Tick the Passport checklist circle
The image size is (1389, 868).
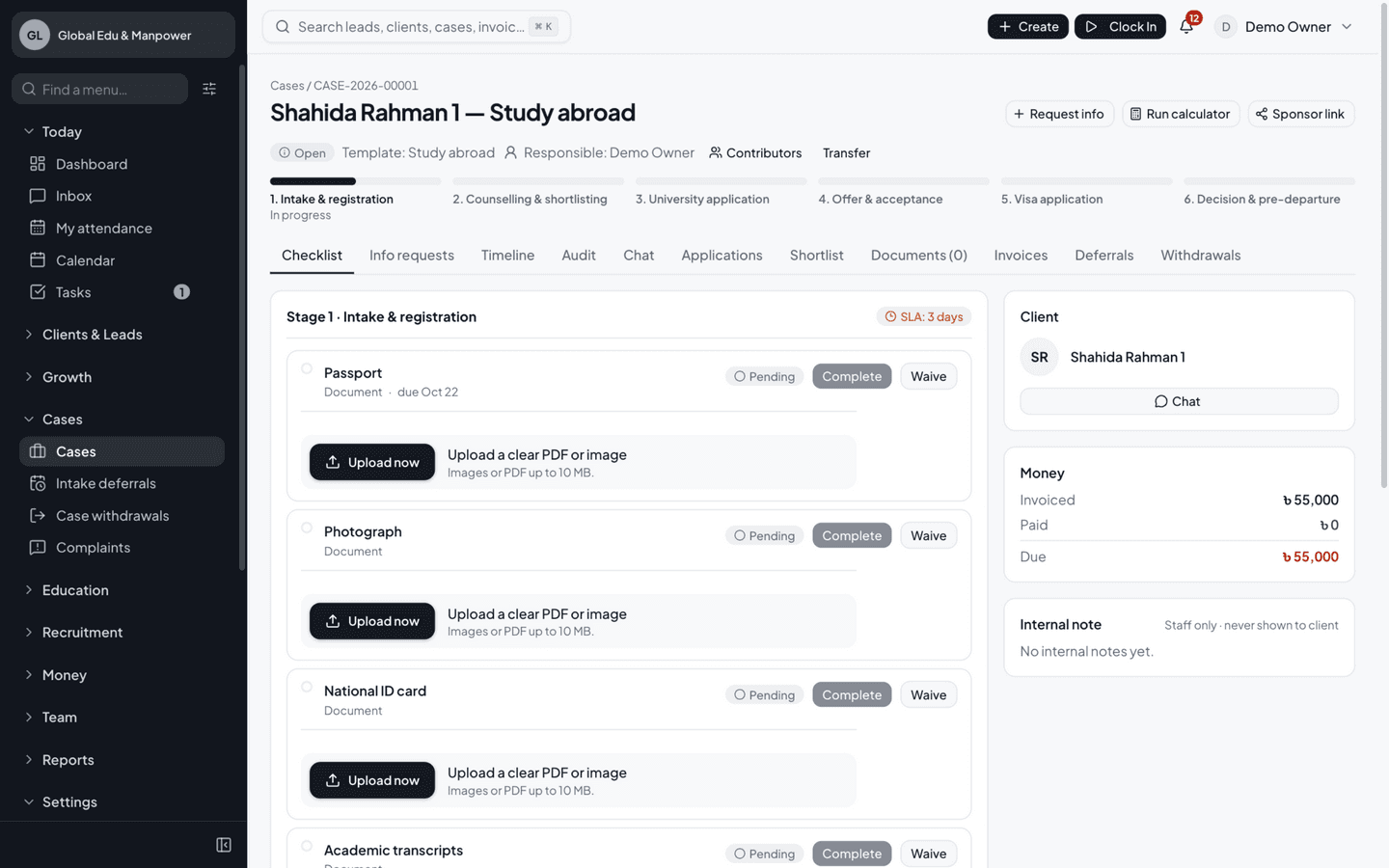[x=307, y=368]
